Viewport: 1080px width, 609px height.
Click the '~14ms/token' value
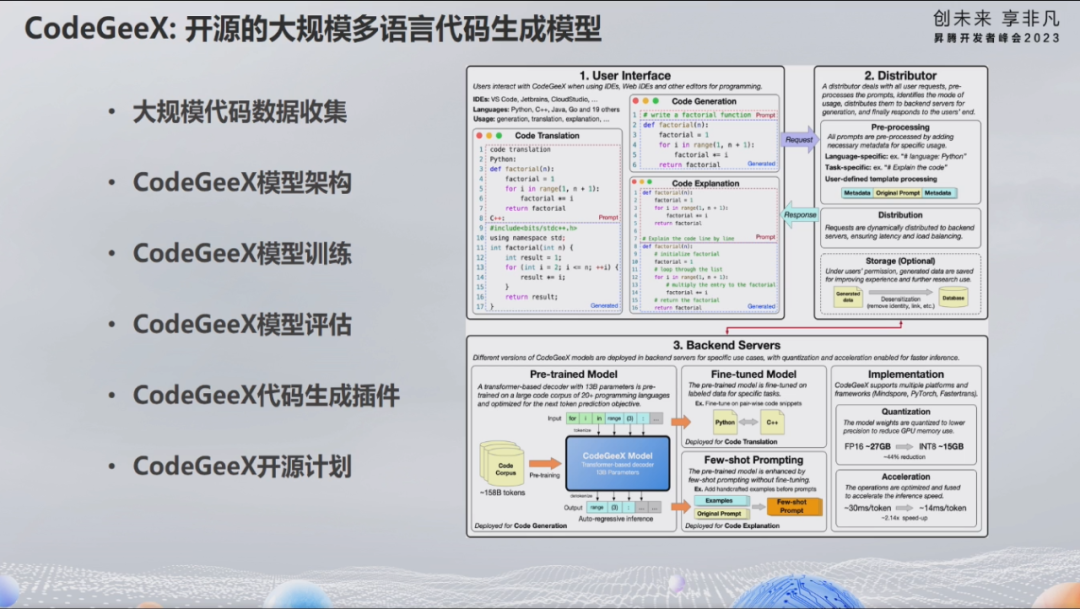click(x=943, y=508)
